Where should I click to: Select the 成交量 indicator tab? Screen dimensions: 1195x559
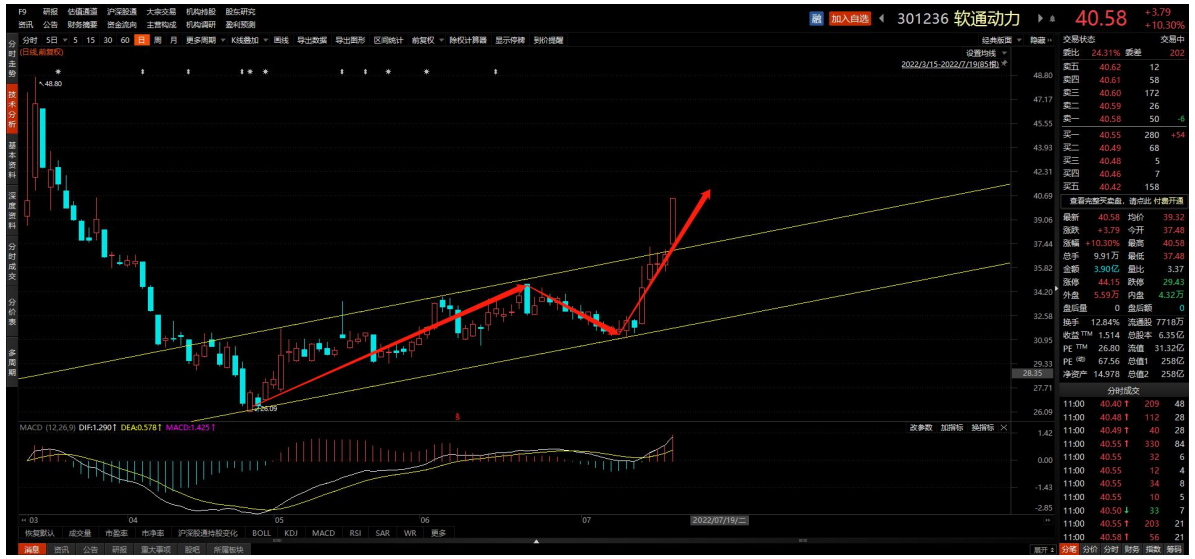(x=79, y=533)
